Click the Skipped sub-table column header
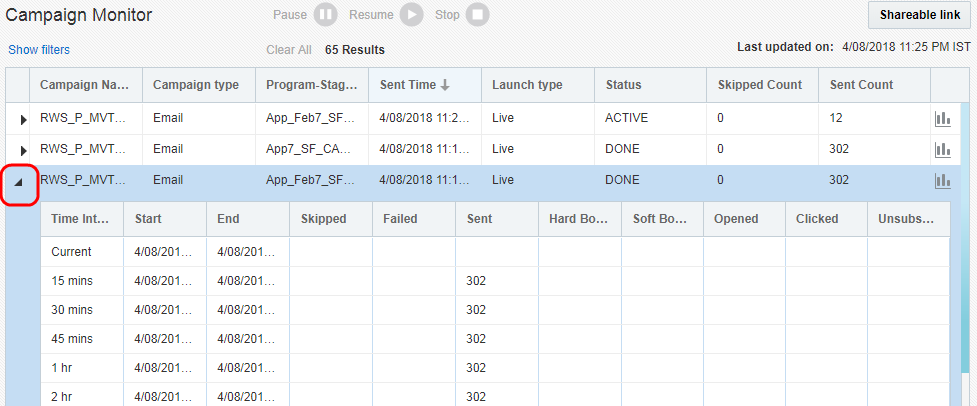This screenshot has height=406, width=977. click(x=331, y=219)
